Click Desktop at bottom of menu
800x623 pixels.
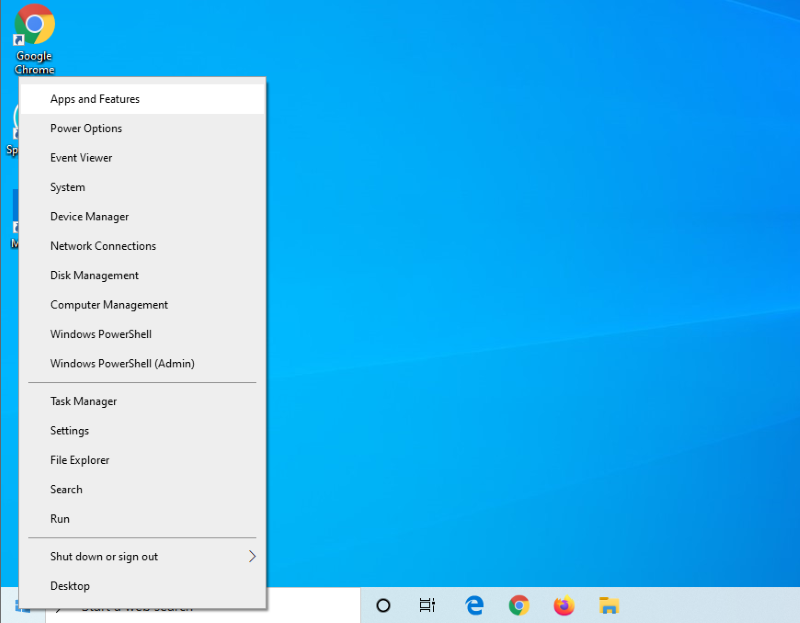(x=70, y=586)
